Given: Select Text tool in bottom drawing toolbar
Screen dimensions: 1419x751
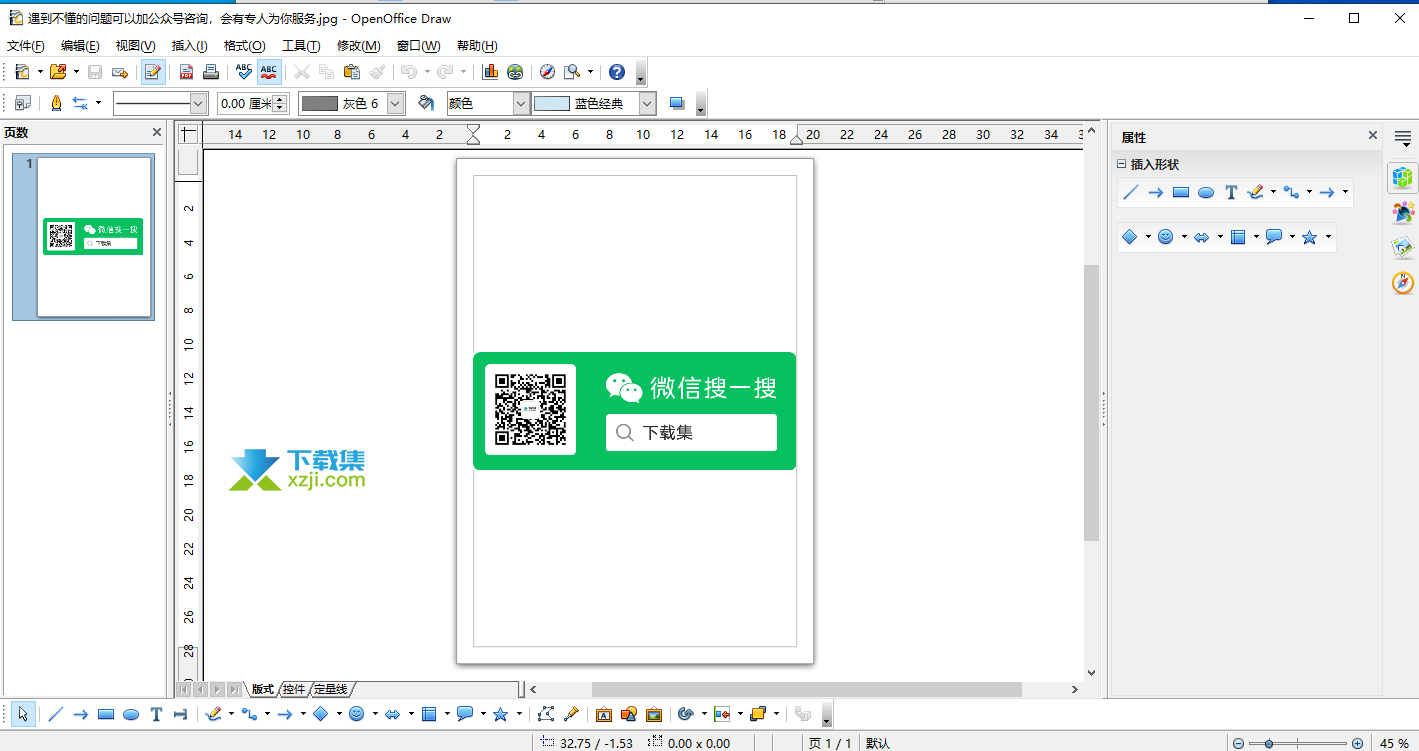Looking at the screenshot, I should [156, 714].
